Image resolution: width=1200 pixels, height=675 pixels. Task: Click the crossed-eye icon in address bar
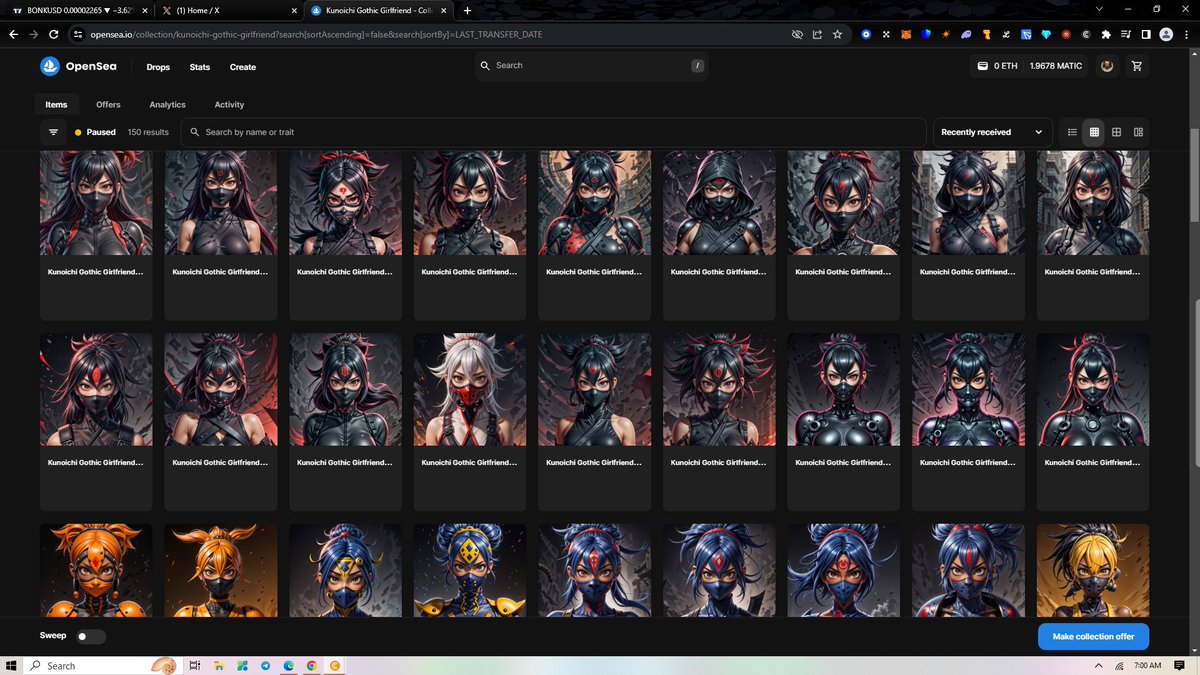(797, 34)
